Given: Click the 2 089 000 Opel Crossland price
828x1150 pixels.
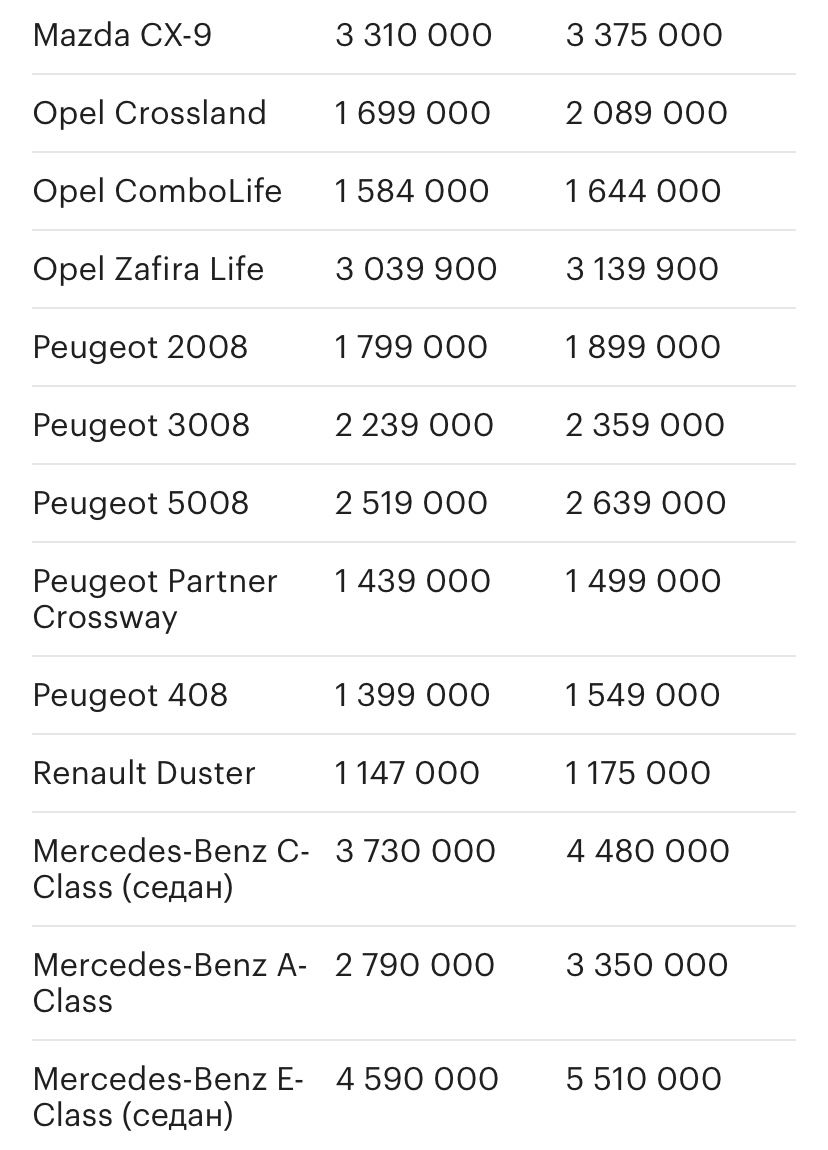Looking at the screenshot, I should [646, 113].
